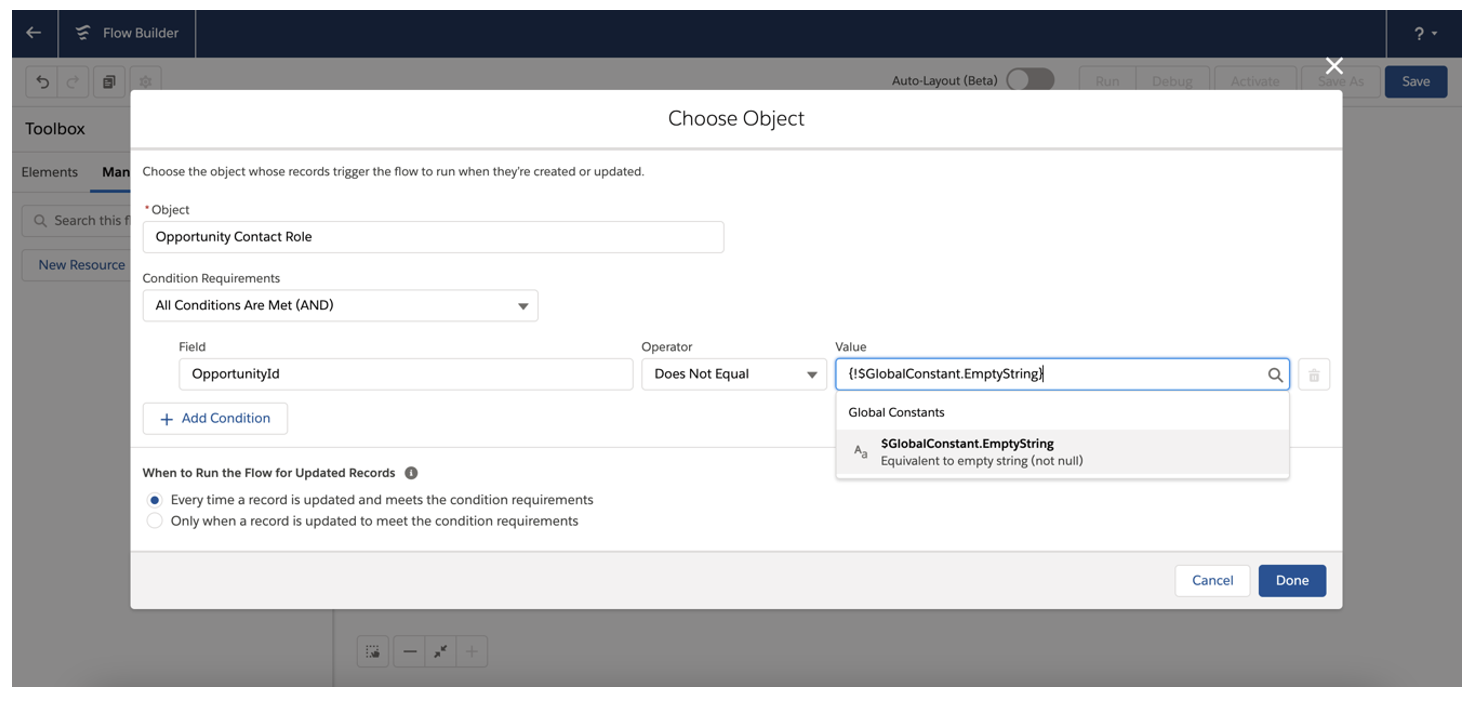
Task: Click the Debug button
Action: click(1172, 82)
